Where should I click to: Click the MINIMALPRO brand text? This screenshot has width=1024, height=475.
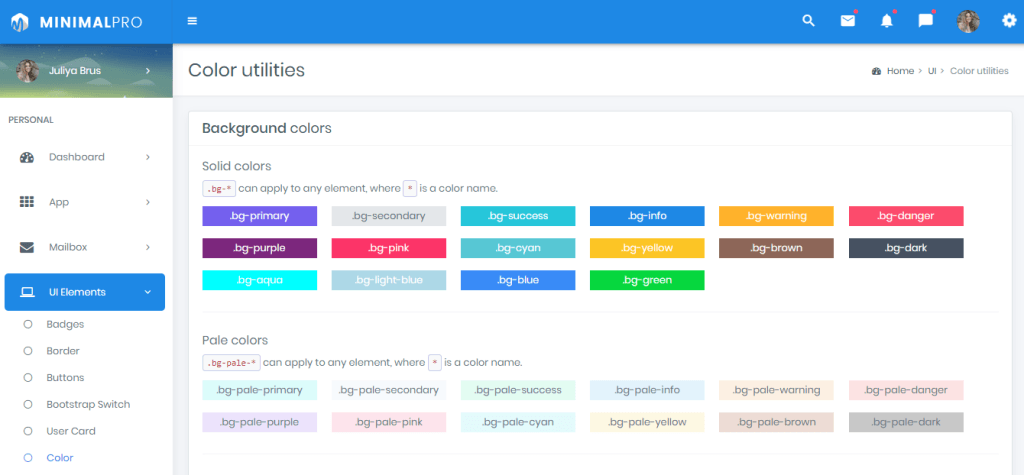(91, 22)
